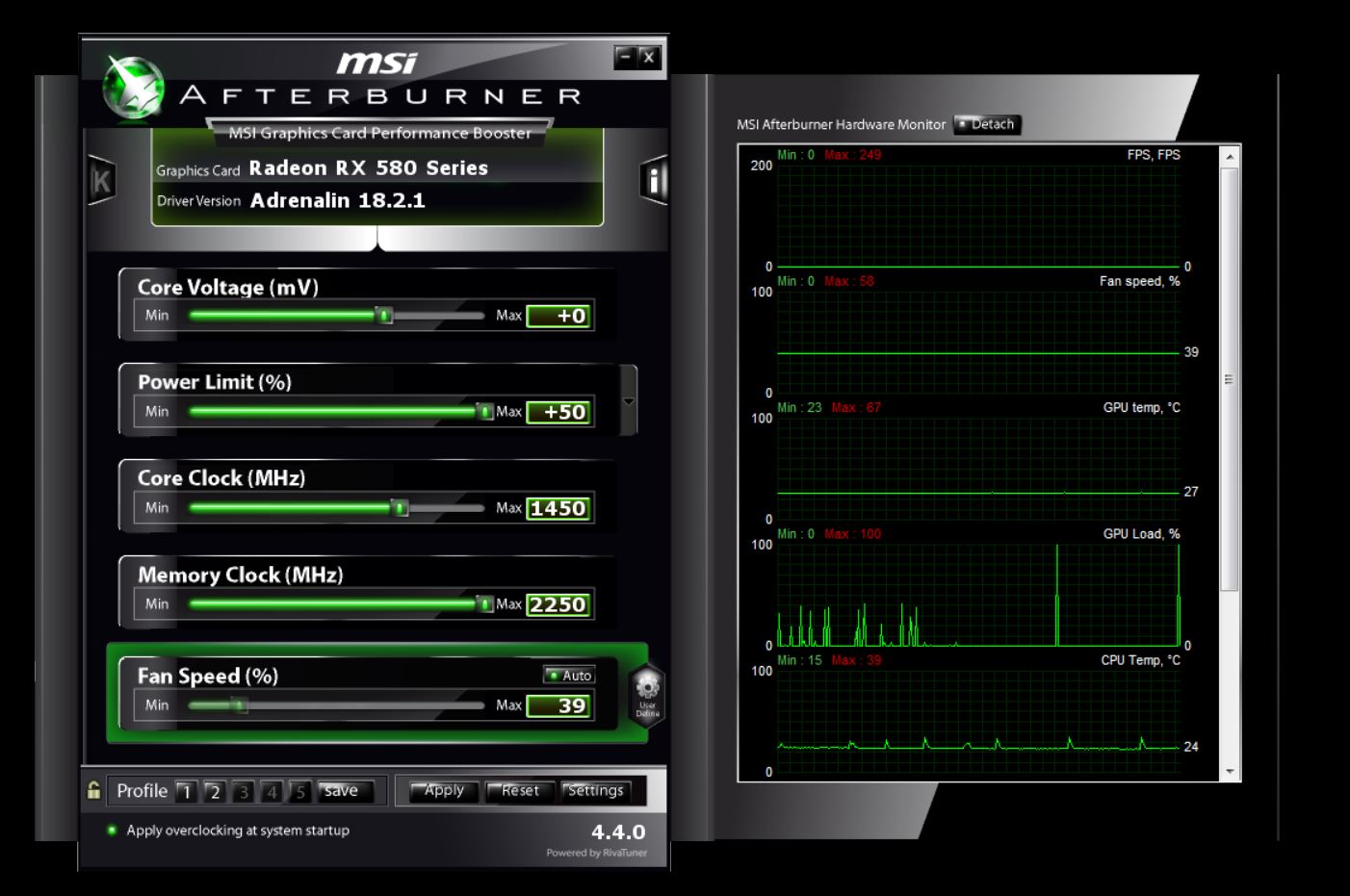Select profile slot 2
1350x896 pixels.
coord(215,791)
